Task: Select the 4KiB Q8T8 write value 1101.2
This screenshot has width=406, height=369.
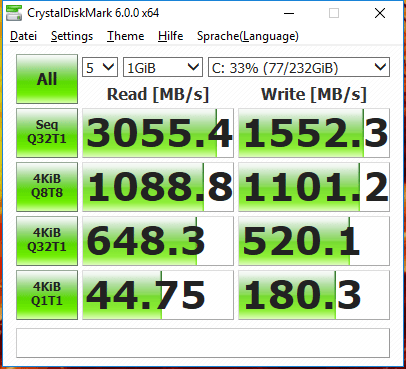Action: 314,187
